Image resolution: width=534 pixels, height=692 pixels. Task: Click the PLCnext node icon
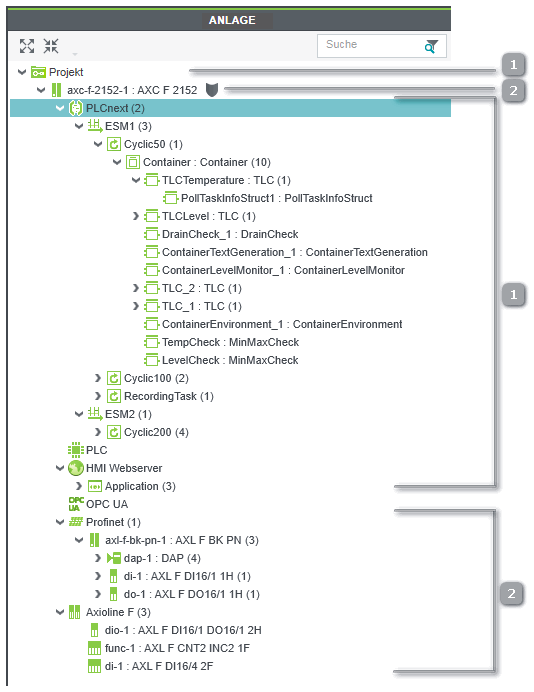pyautogui.click(x=76, y=108)
